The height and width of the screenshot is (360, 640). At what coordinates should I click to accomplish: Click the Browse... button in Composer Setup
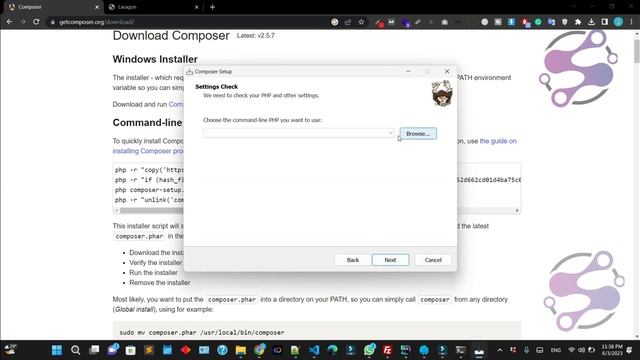418,133
